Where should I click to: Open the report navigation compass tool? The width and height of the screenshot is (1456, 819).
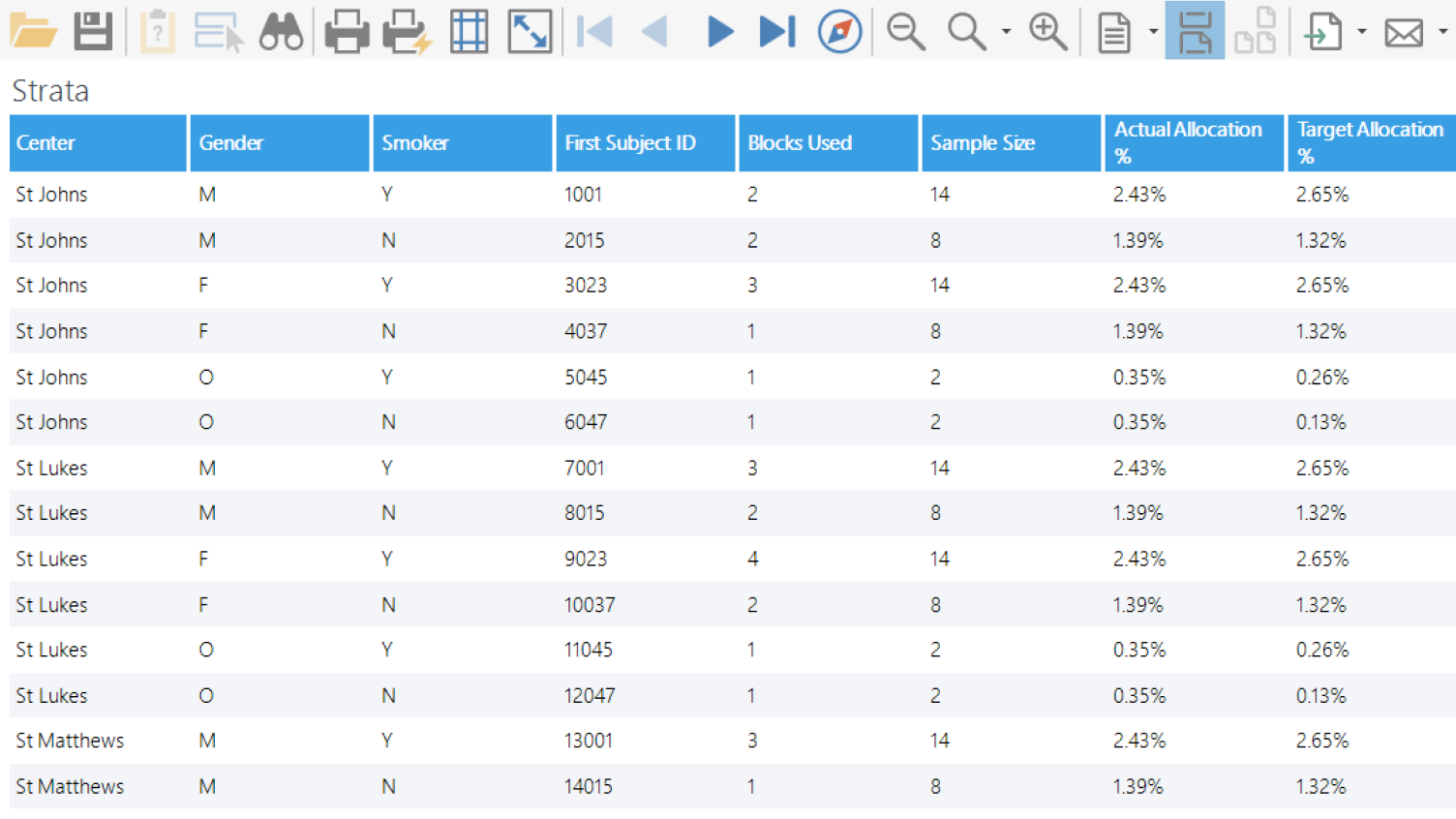[838, 31]
